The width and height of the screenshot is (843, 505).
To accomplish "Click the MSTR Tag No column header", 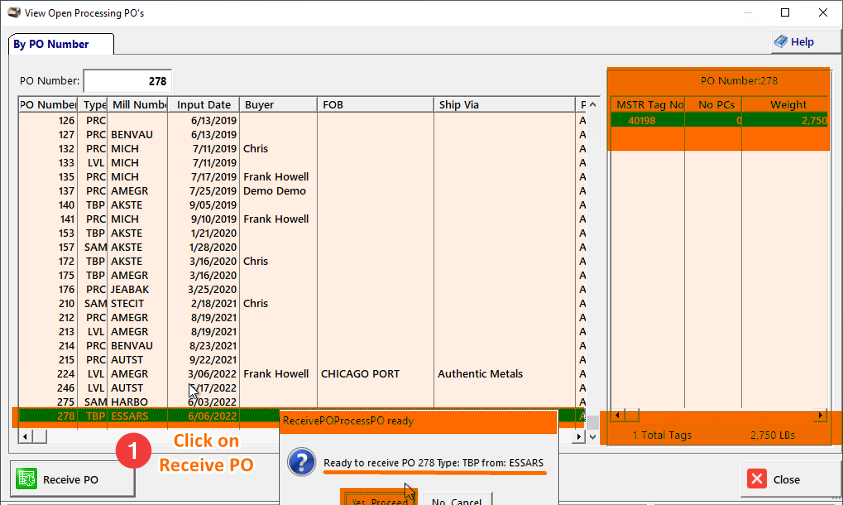I will coord(648,104).
